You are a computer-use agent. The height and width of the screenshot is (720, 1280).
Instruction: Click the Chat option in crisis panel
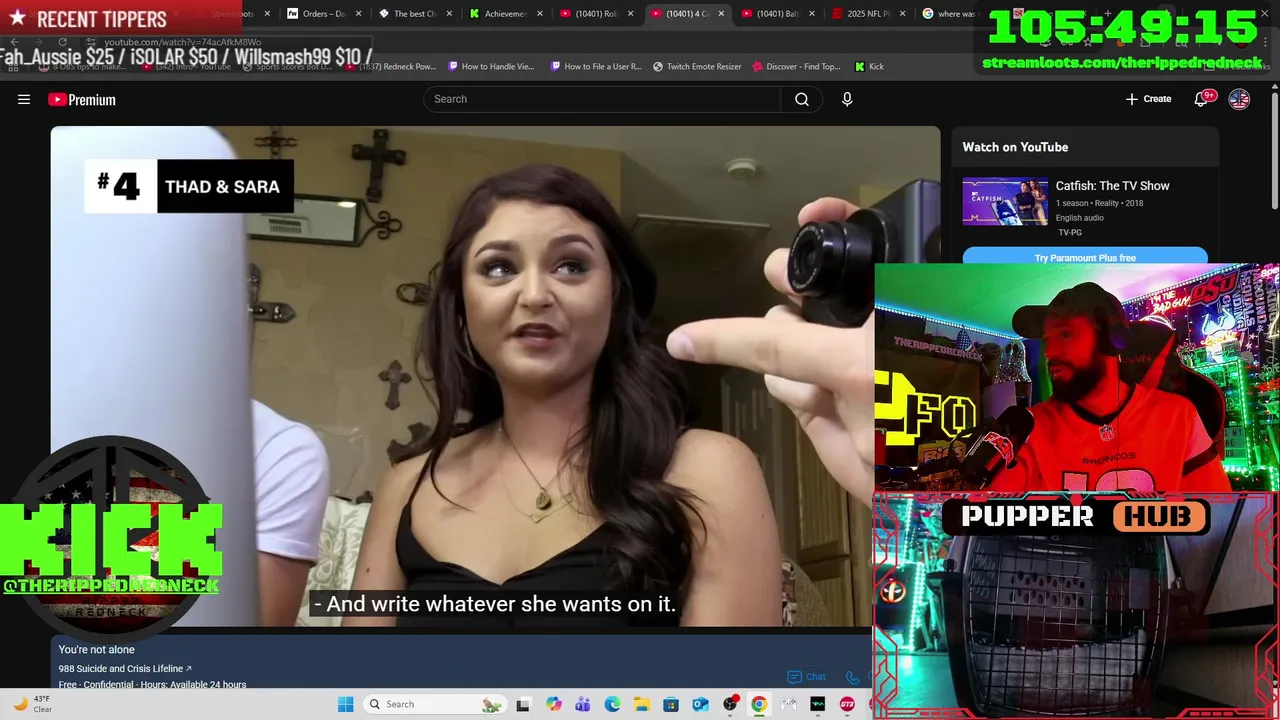pyautogui.click(x=807, y=677)
